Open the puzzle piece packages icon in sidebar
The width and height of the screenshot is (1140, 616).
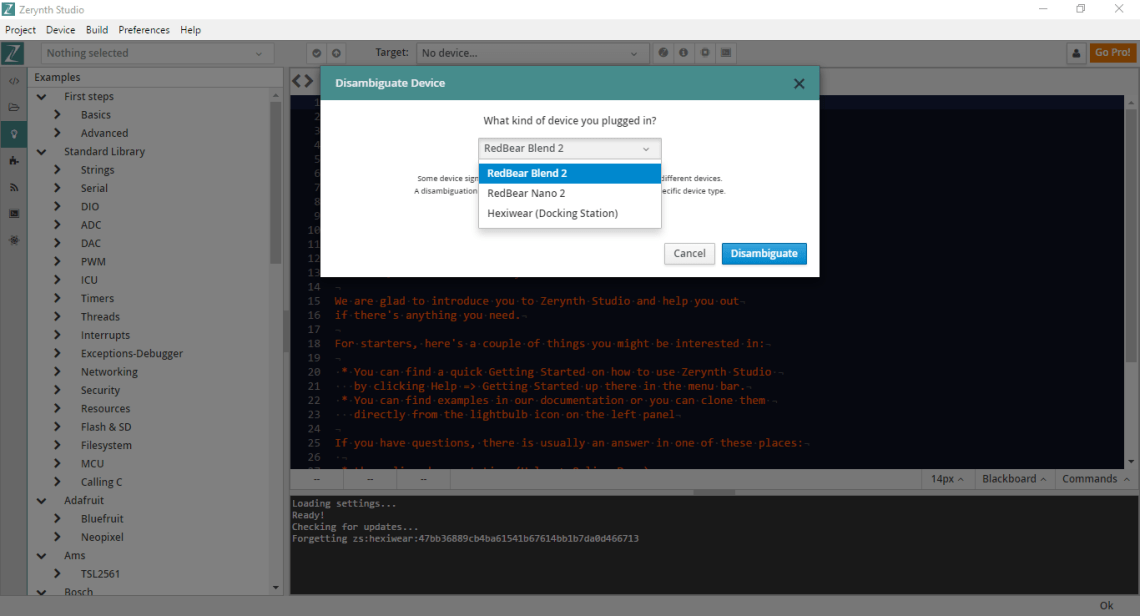coord(14,161)
